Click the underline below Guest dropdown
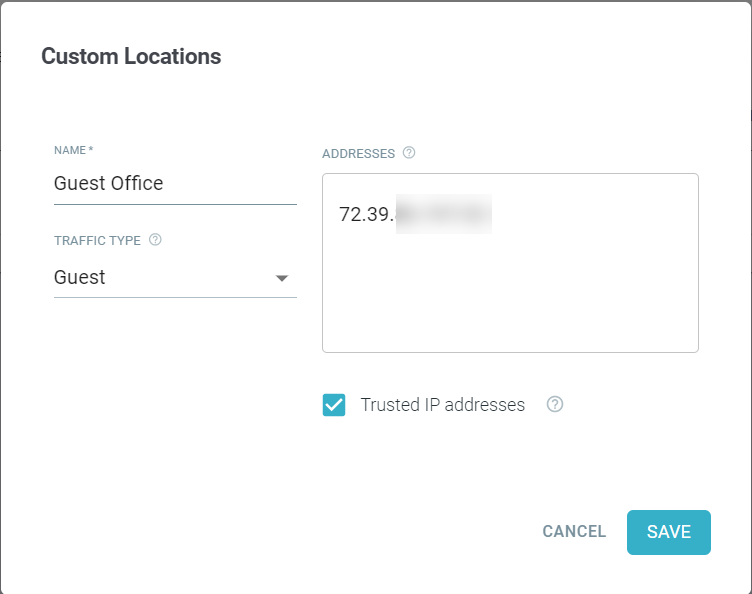The image size is (752, 594). (175, 297)
